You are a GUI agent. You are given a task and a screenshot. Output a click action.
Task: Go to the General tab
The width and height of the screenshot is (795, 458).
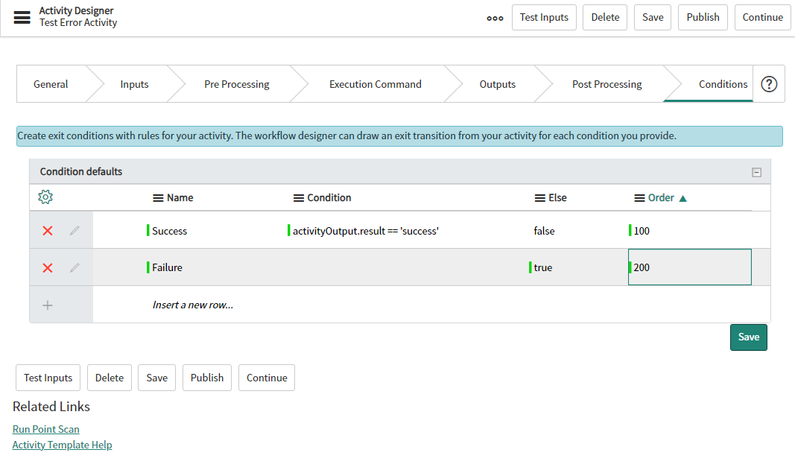(x=51, y=84)
